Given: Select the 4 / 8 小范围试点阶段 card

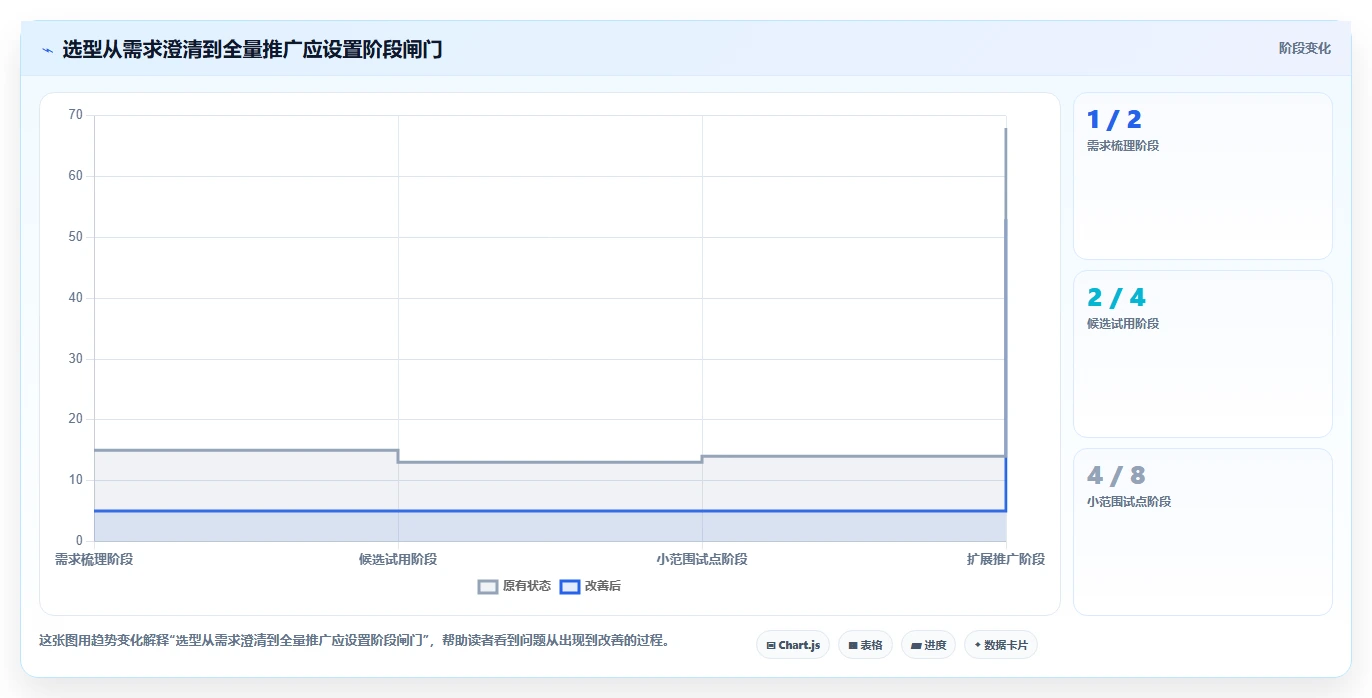Looking at the screenshot, I should pos(1202,532).
